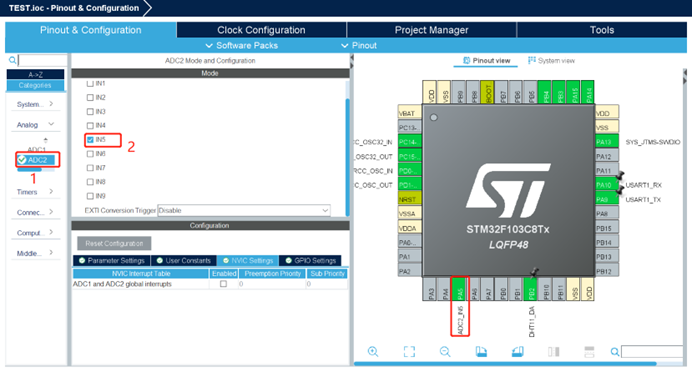
Task: Click the rotate-right chip view icon
Action: point(517,352)
